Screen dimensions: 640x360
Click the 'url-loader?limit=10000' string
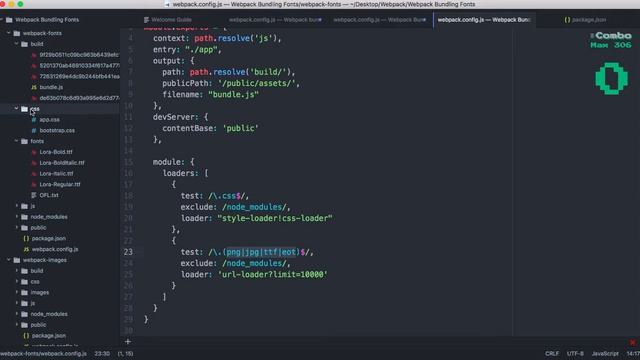click(x=273, y=275)
